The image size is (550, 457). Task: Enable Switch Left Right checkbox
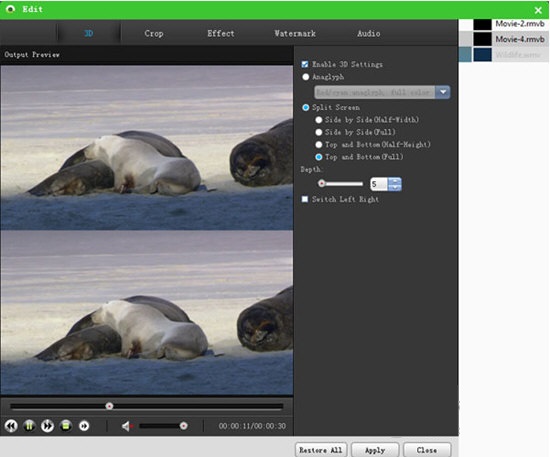pyautogui.click(x=305, y=199)
